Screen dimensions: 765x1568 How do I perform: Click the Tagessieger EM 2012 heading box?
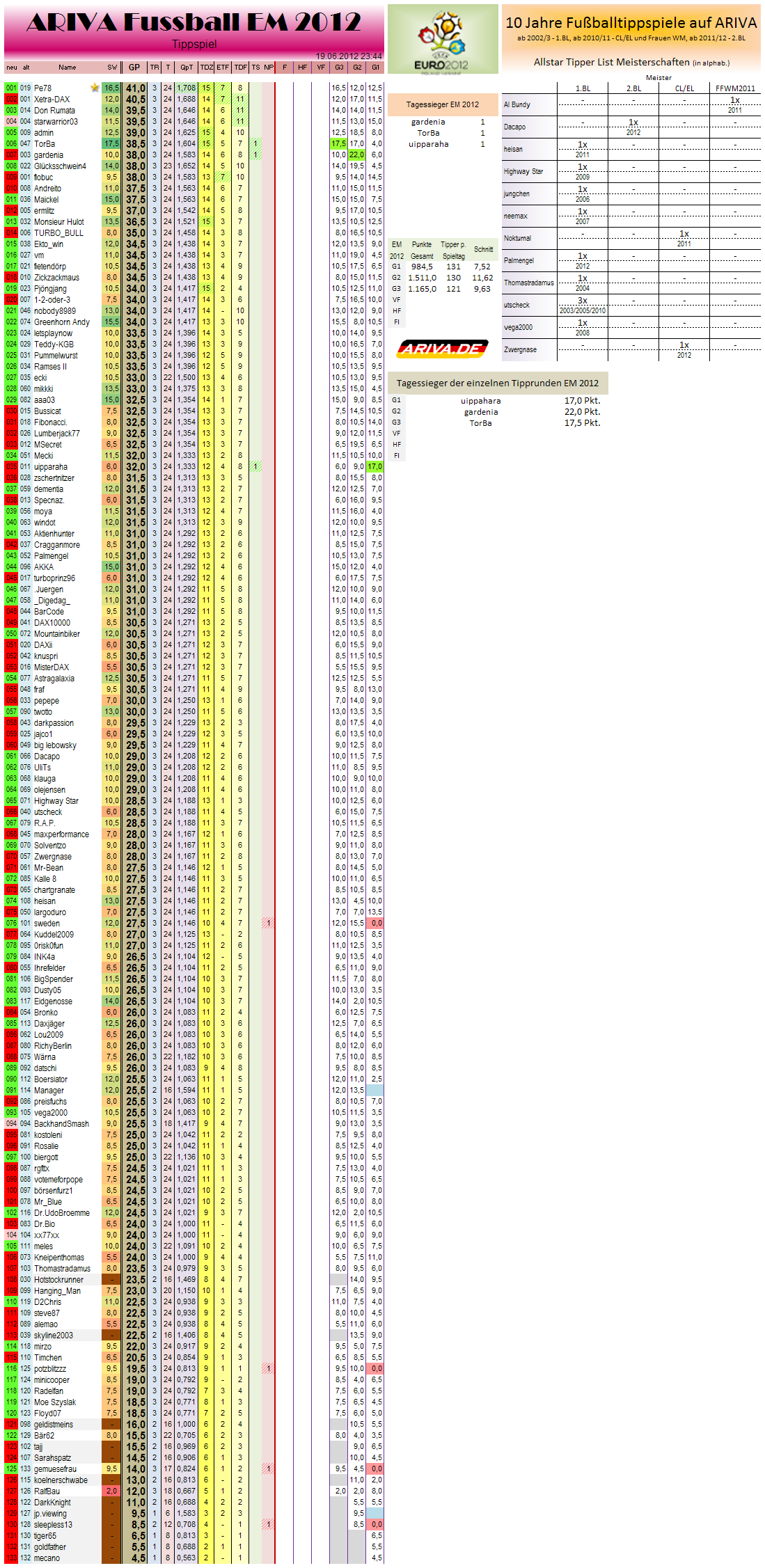(x=443, y=104)
